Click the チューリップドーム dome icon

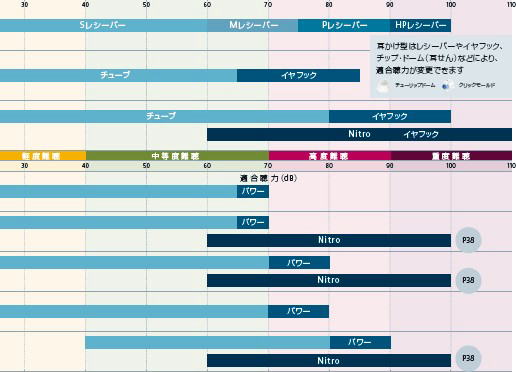point(384,86)
